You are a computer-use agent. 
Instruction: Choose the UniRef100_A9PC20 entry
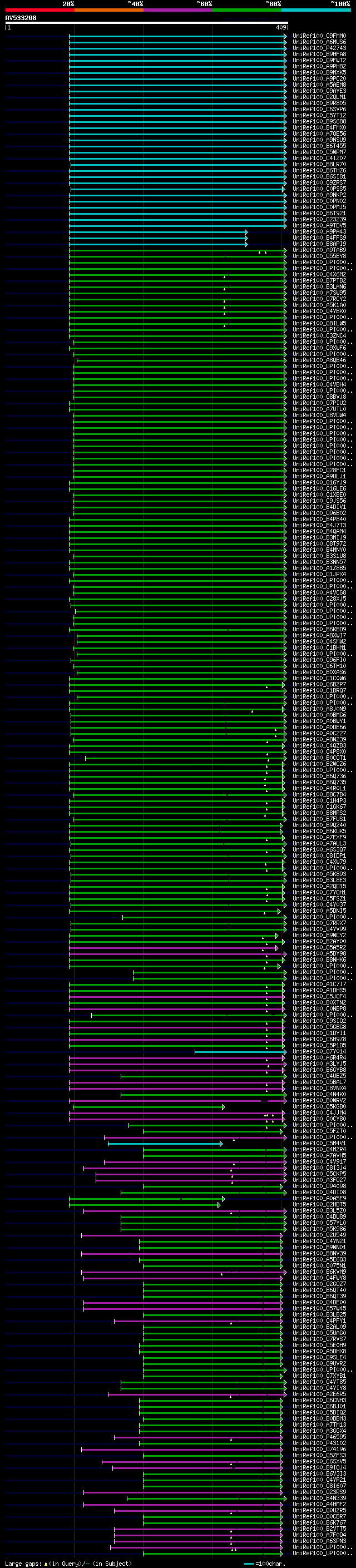pyautogui.click(x=319, y=78)
